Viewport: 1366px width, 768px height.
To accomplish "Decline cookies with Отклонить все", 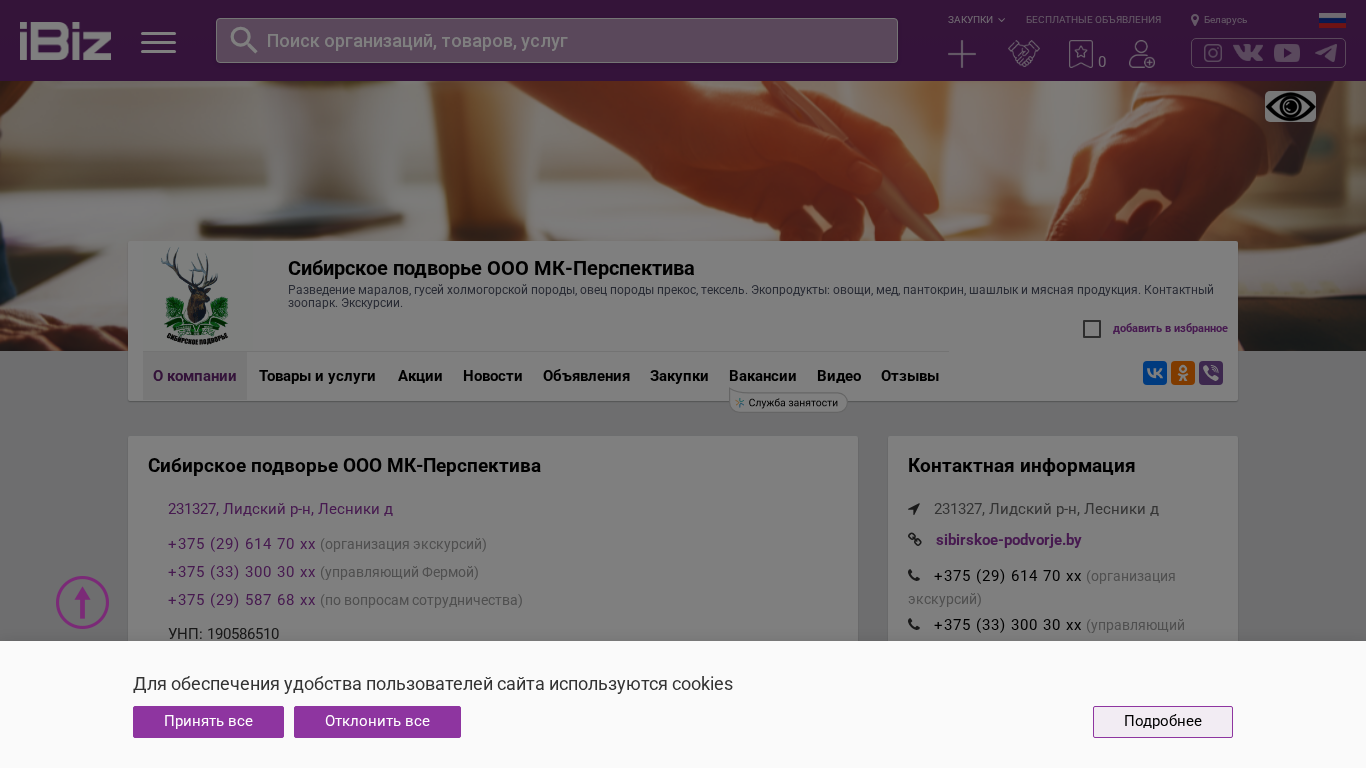I will [x=377, y=722].
